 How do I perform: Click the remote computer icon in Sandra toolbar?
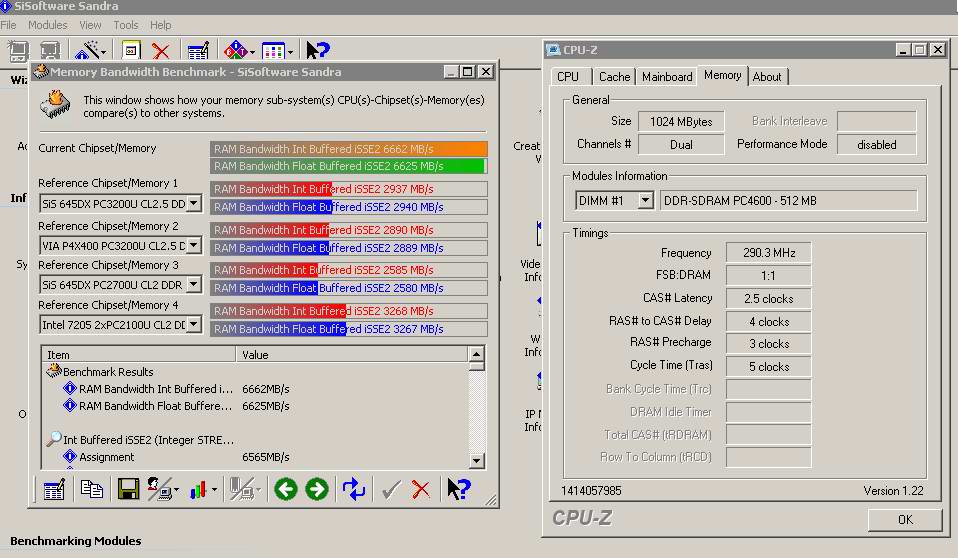[50, 50]
